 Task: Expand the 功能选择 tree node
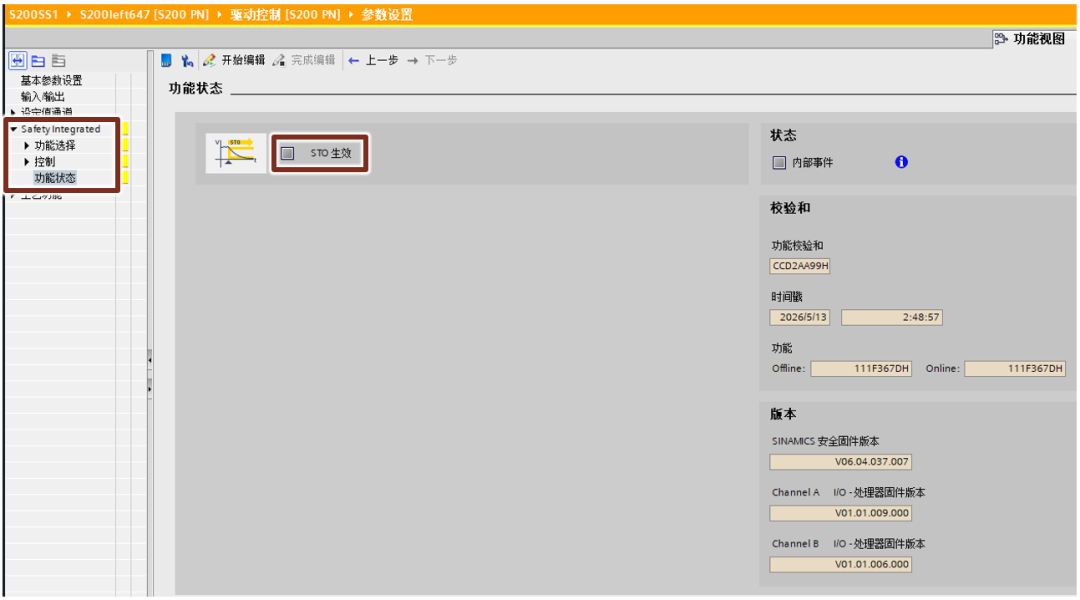27,145
